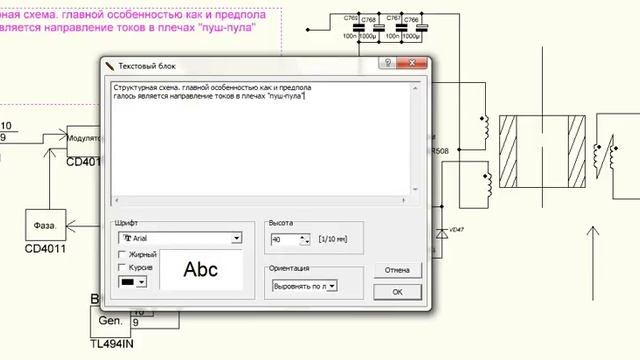This screenshot has width=640, height=360.
Task: Click capacitor C767 on the schematic
Action: coord(401,28)
